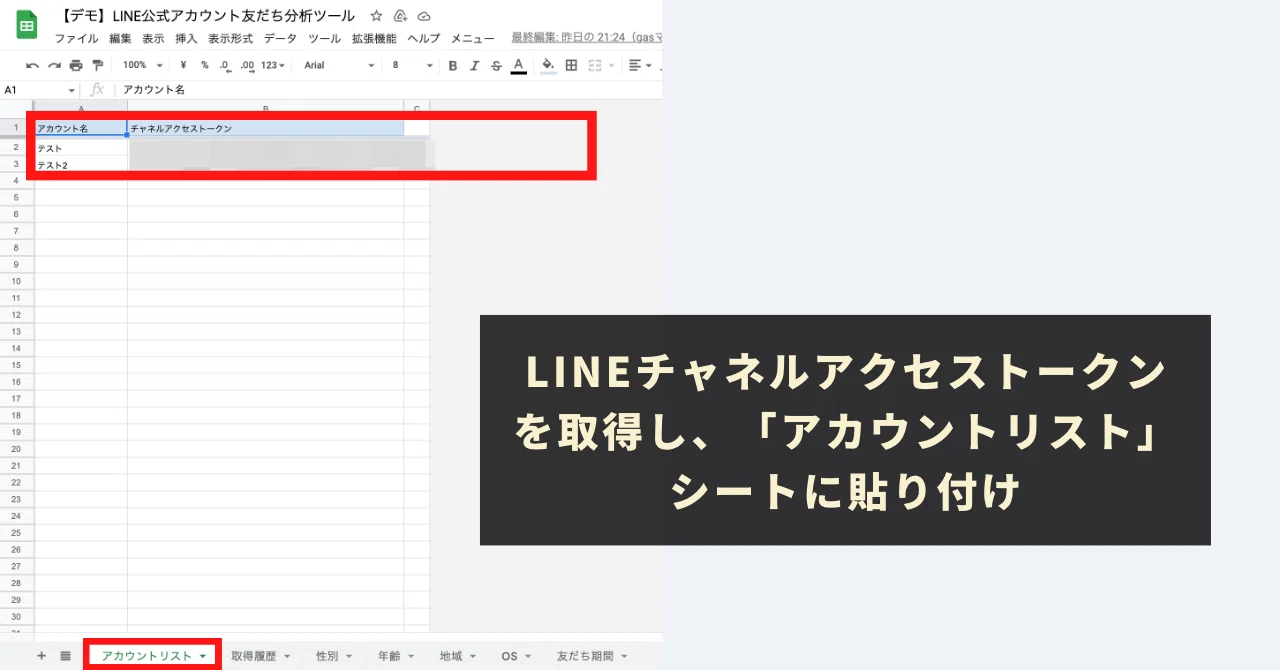This screenshot has height=670, width=1280.
Task: Open the 編集 menu
Action: (120, 38)
